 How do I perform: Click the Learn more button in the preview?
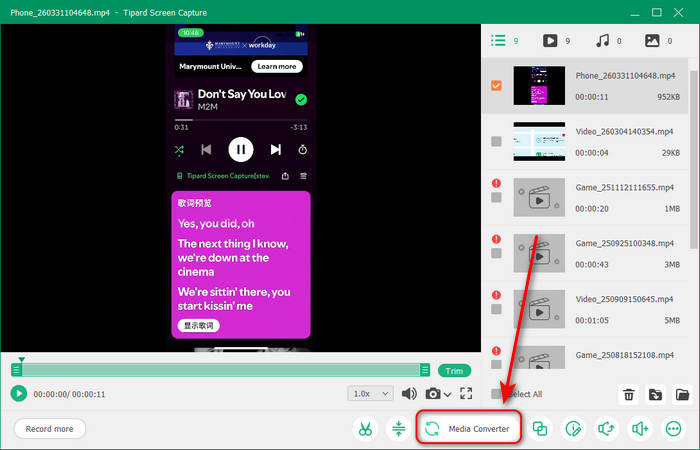[x=277, y=67]
